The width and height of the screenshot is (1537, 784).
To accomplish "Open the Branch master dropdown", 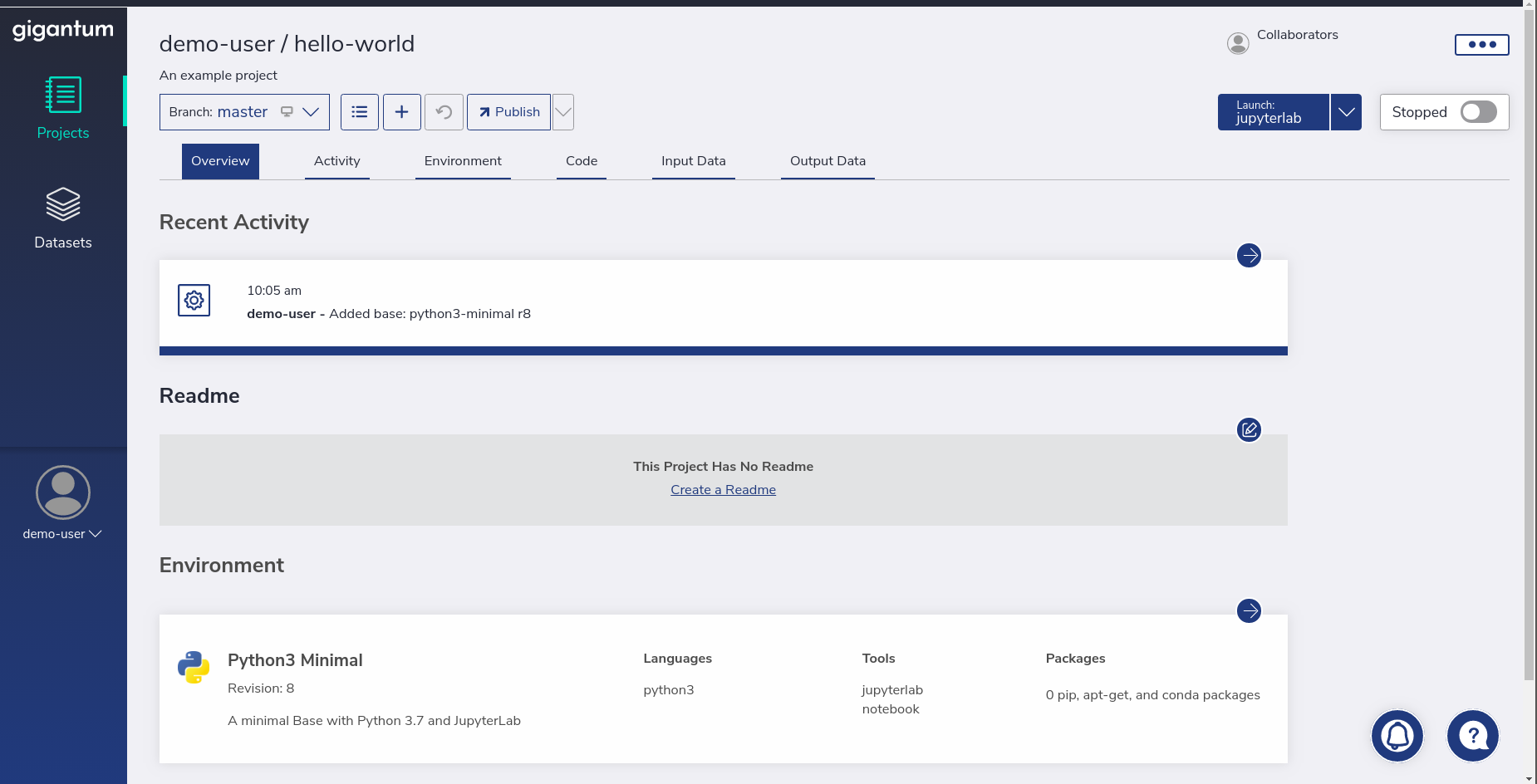I will pyautogui.click(x=244, y=112).
